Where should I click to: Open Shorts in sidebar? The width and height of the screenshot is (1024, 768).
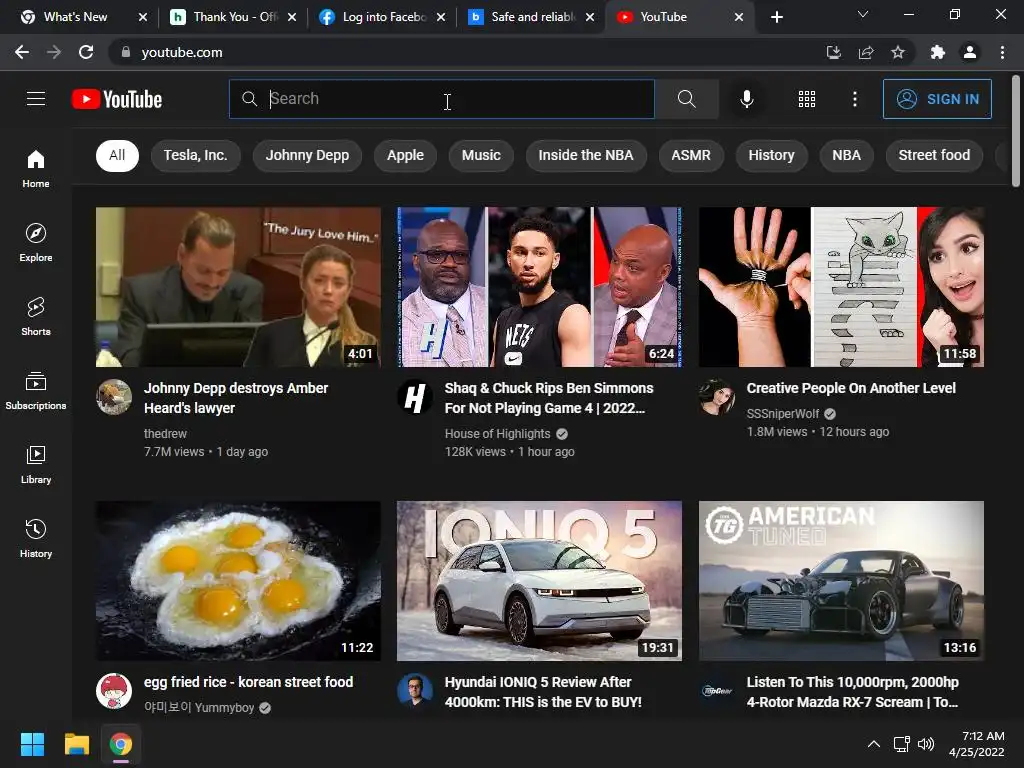point(36,316)
